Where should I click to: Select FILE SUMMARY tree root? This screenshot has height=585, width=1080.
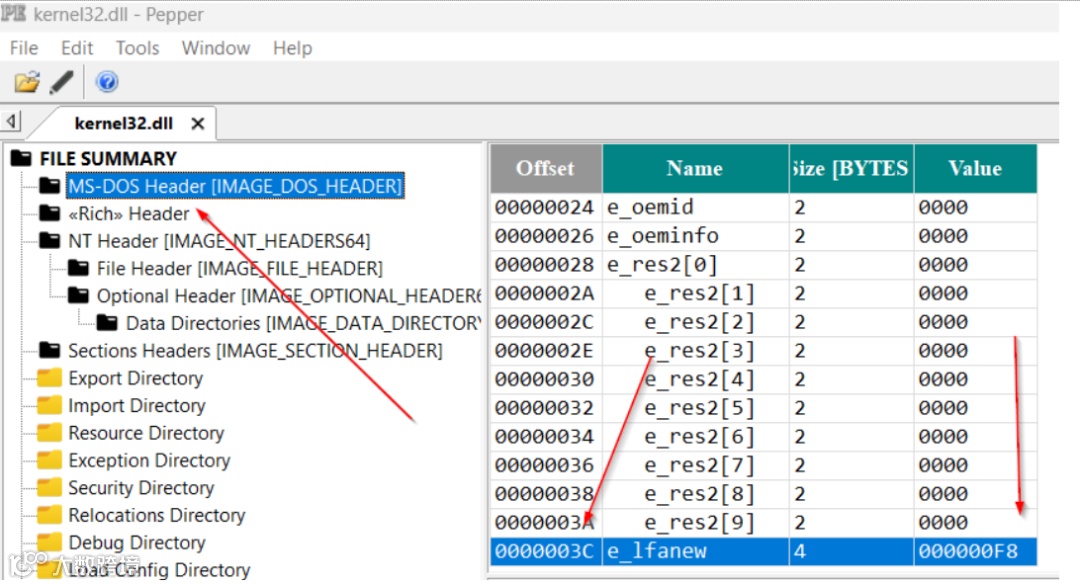pos(108,158)
